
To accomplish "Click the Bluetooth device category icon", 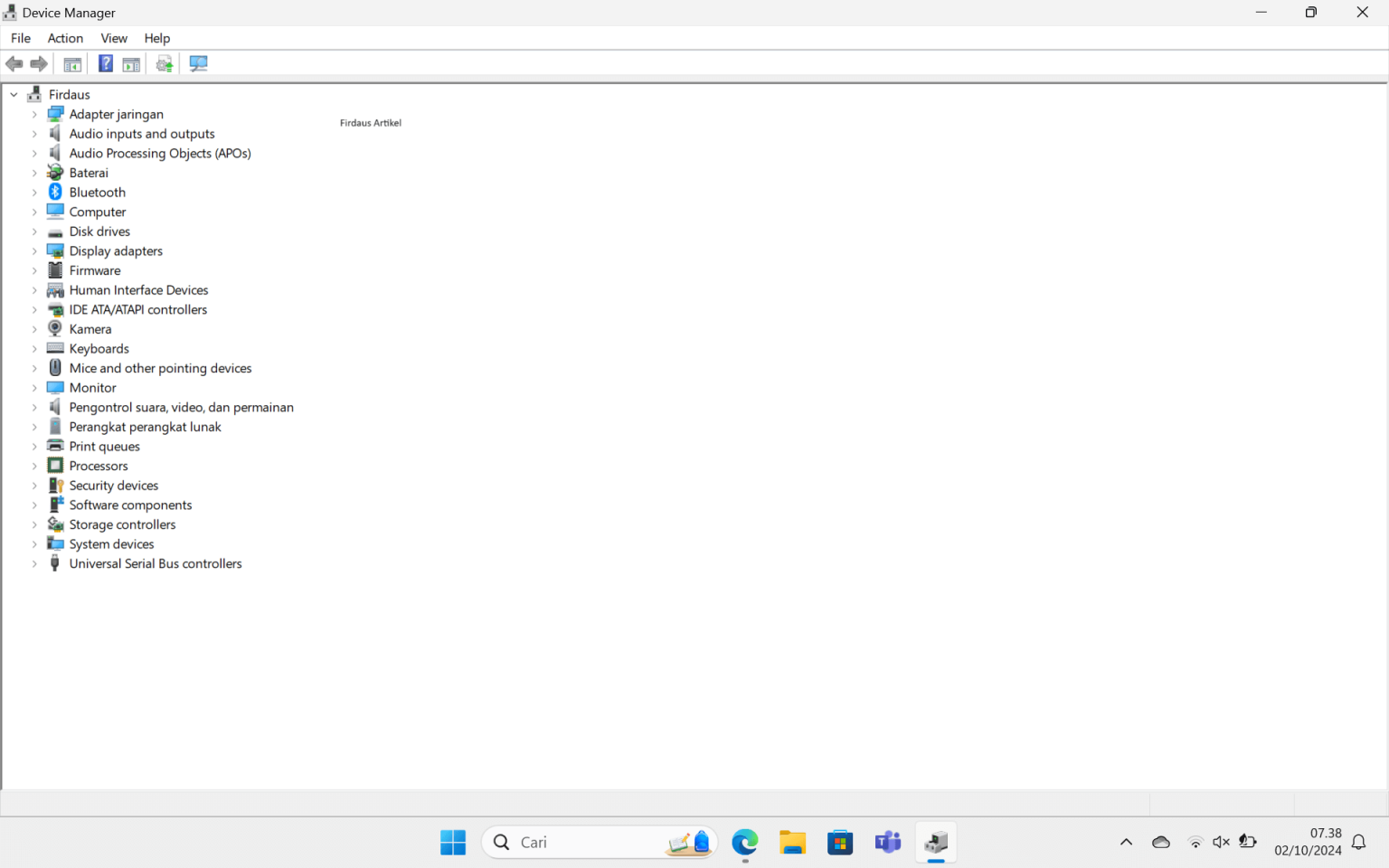I will coord(55,192).
